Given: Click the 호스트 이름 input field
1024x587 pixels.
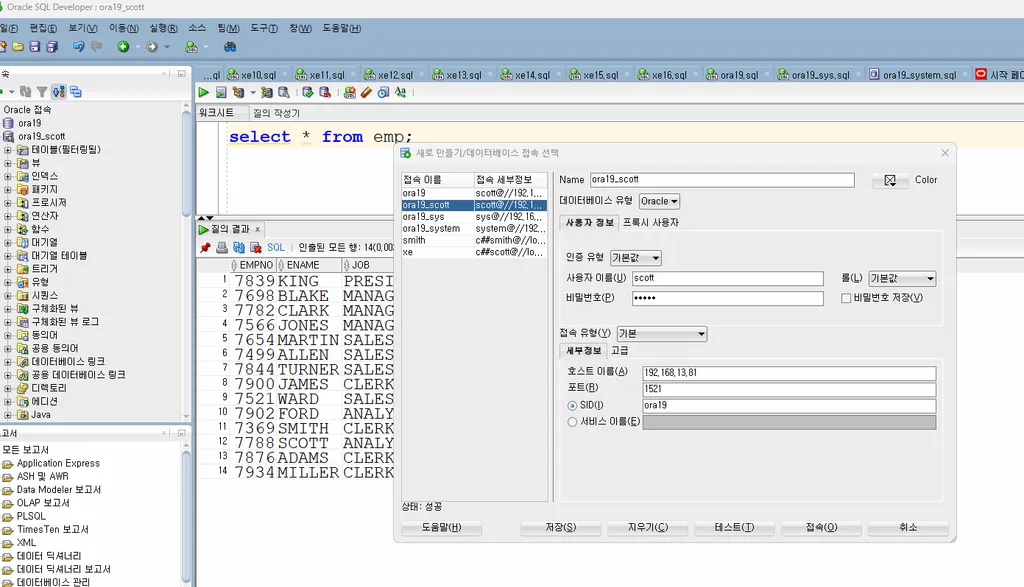Looking at the screenshot, I should tap(789, 373).
